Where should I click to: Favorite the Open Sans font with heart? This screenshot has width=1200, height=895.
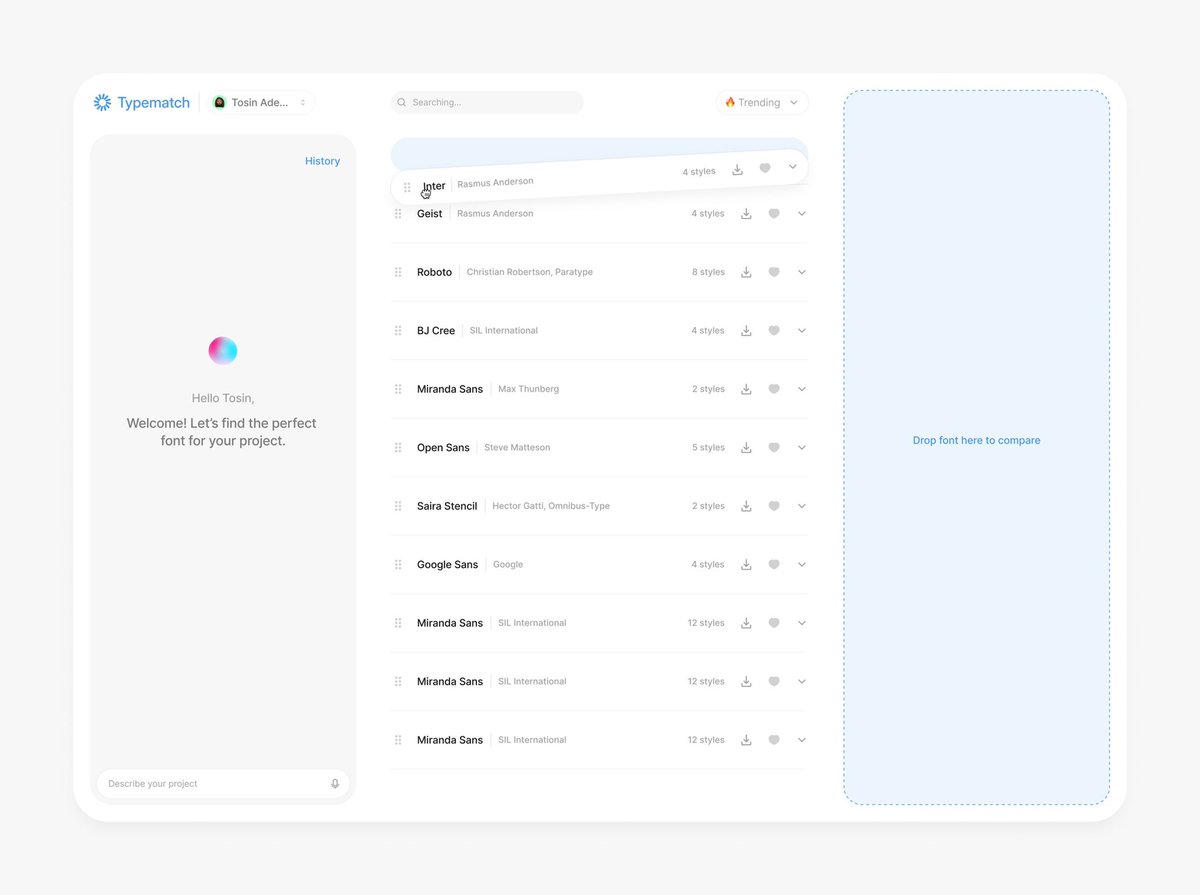coord(774,448)
